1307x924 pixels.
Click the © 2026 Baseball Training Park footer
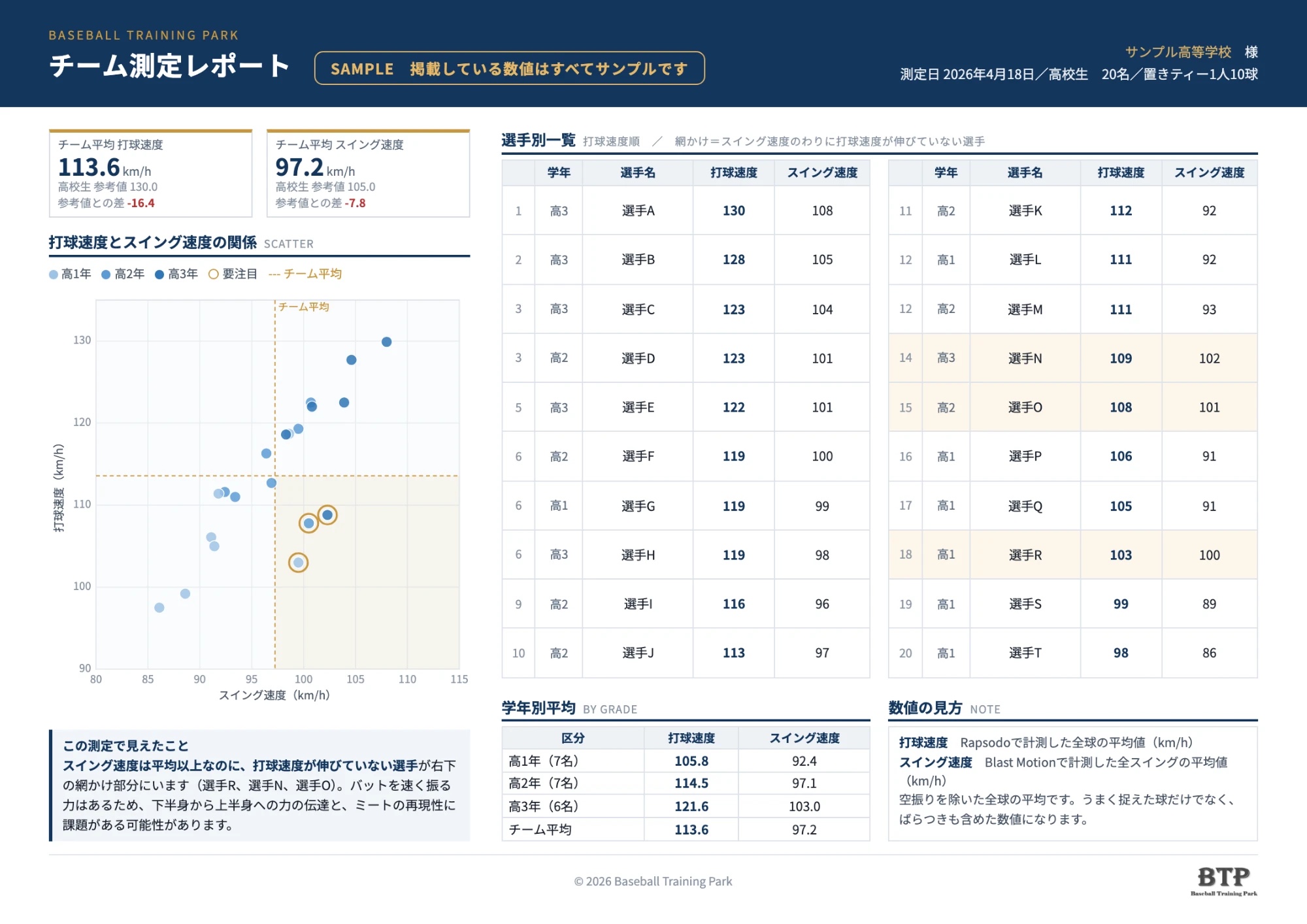(x=653, y=881)
